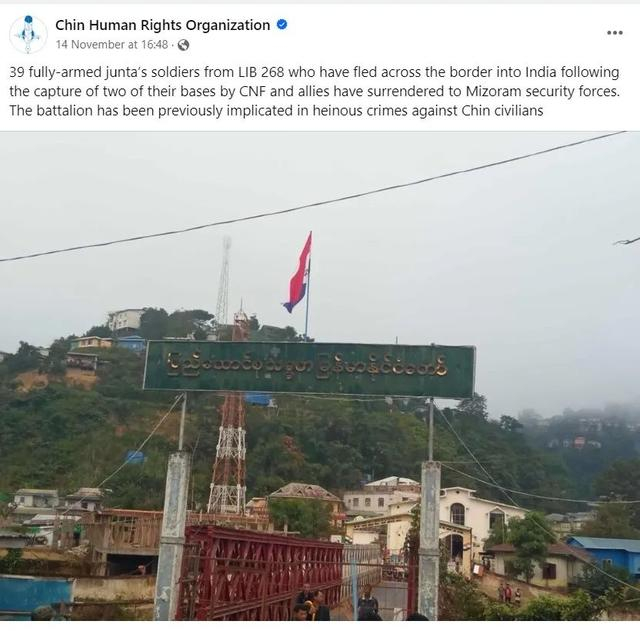Click the Chin Human Rights Organization profile avatar
This screenshot has height=631, width=640.
[28, 34]
